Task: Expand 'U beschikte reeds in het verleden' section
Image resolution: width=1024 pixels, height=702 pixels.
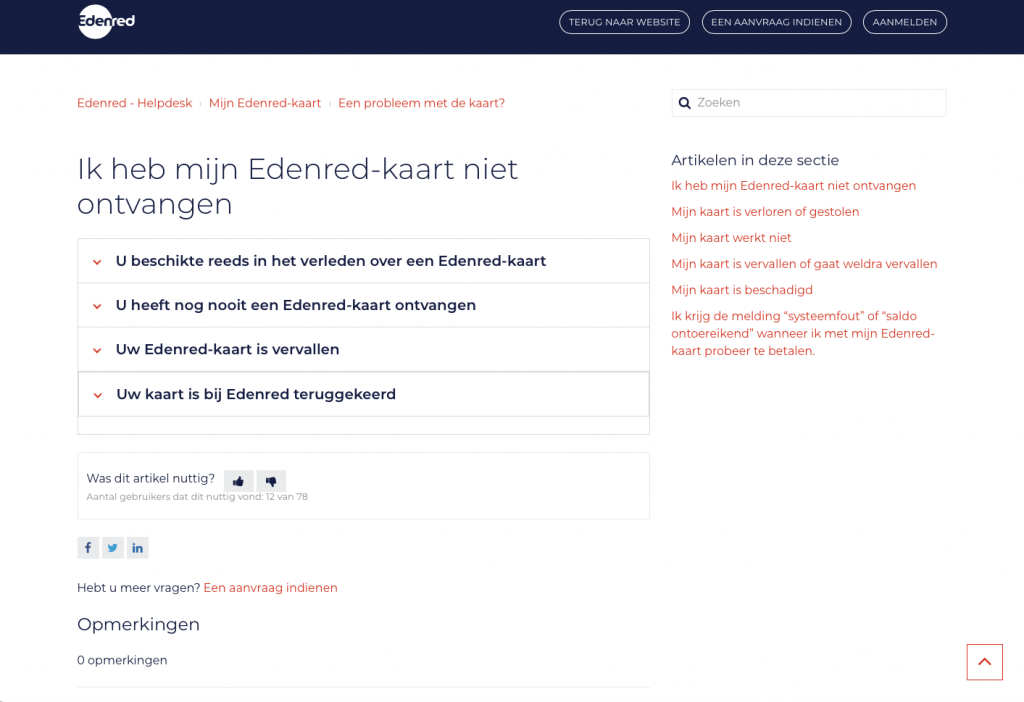Action: [330, 261]
